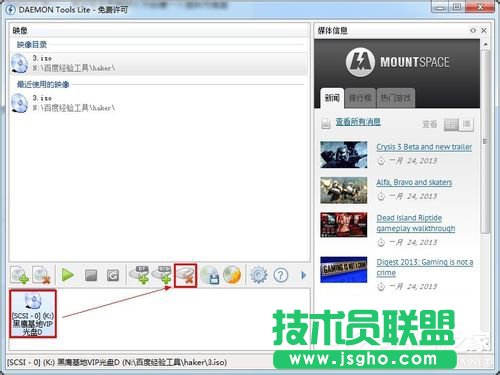Image resolution: width=500 pixels, height=375 pixels.
Task: Click the green Mount play button
Action: click(68, 275)
